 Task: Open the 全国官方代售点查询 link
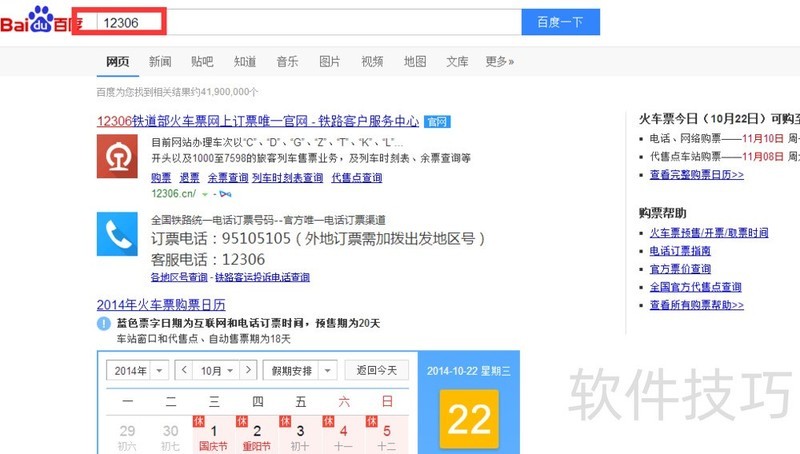pos(695,287)
